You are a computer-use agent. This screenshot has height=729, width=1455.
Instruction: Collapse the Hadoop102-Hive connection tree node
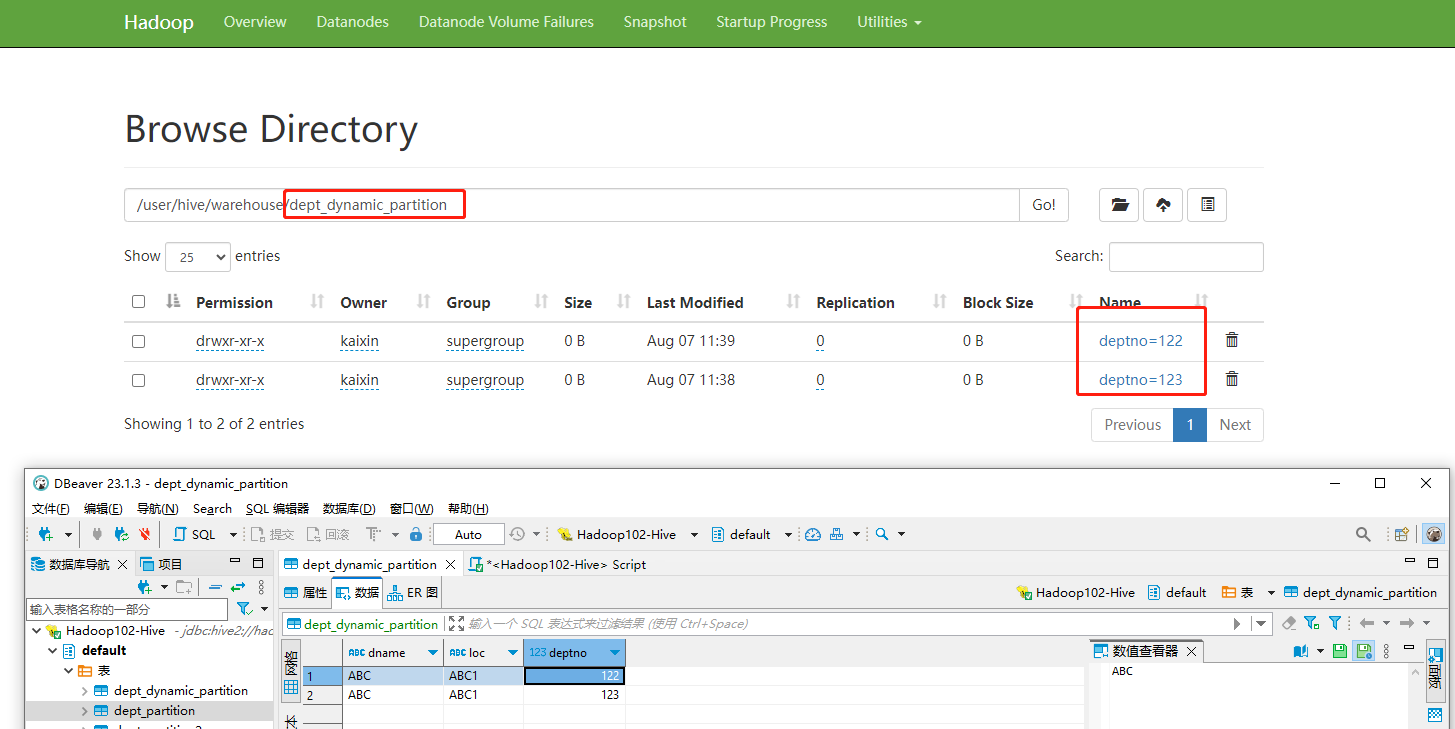click(x=37, y=631)
